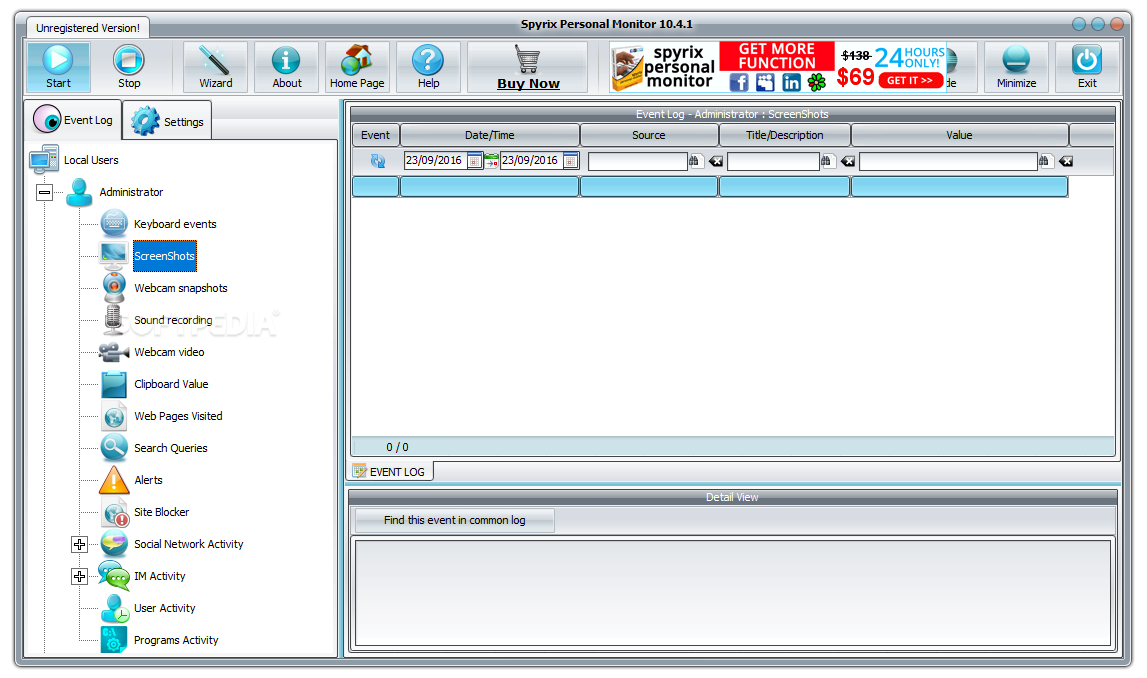The width and height of the screenshot is (1147, 678).
Task: Click the Title/Description filter input field
Action: point(773,162)
